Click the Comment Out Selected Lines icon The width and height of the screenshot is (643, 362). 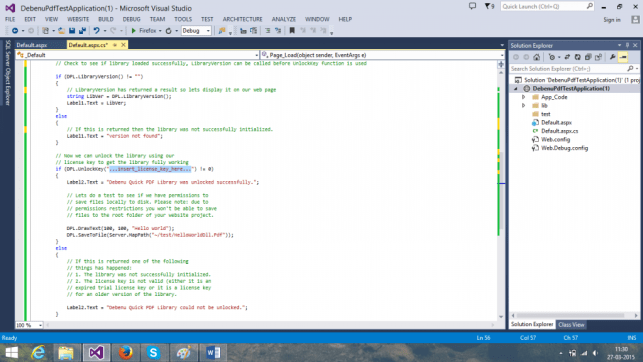[x=243, y=31]
